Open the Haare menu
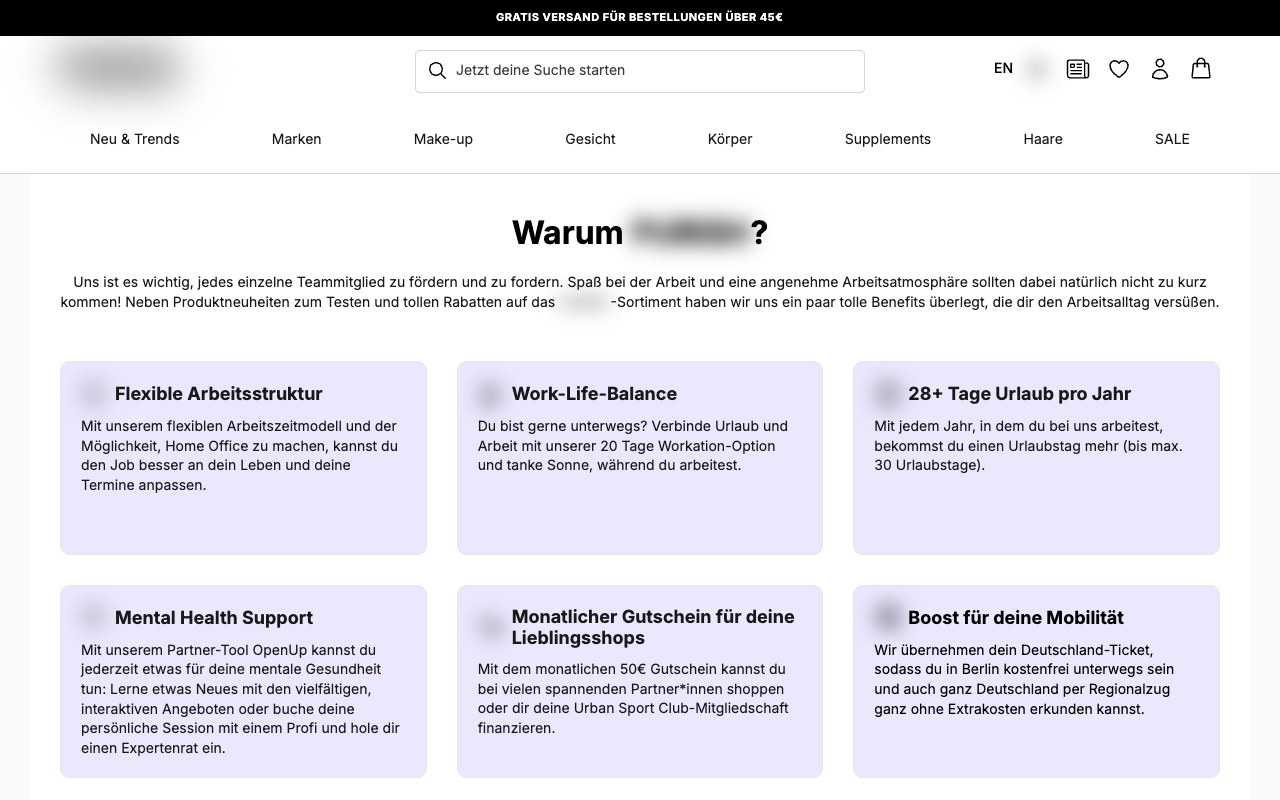Image resolution: width=1280 pixels, height=800 pixels. pos(1043,139)
